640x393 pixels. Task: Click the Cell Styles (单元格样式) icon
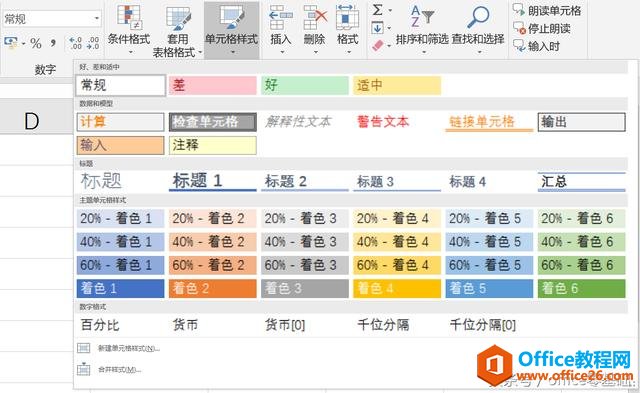232,18
